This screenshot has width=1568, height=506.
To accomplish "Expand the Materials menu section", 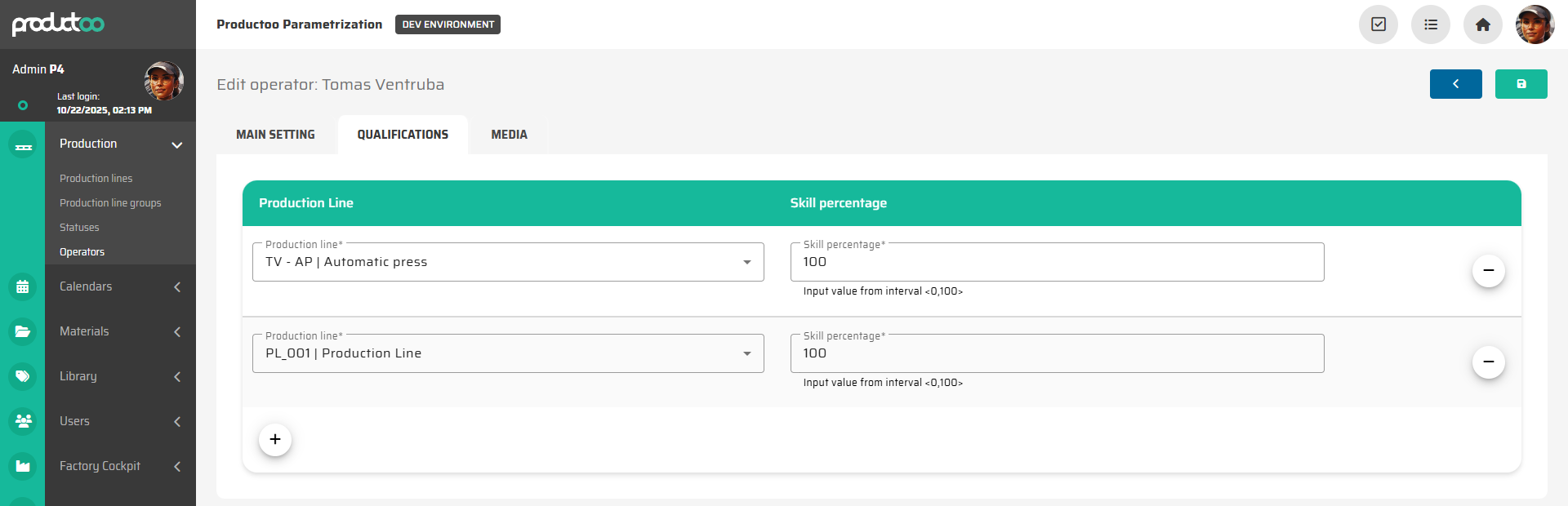I will pyautogui.click(x=176, y=331).
